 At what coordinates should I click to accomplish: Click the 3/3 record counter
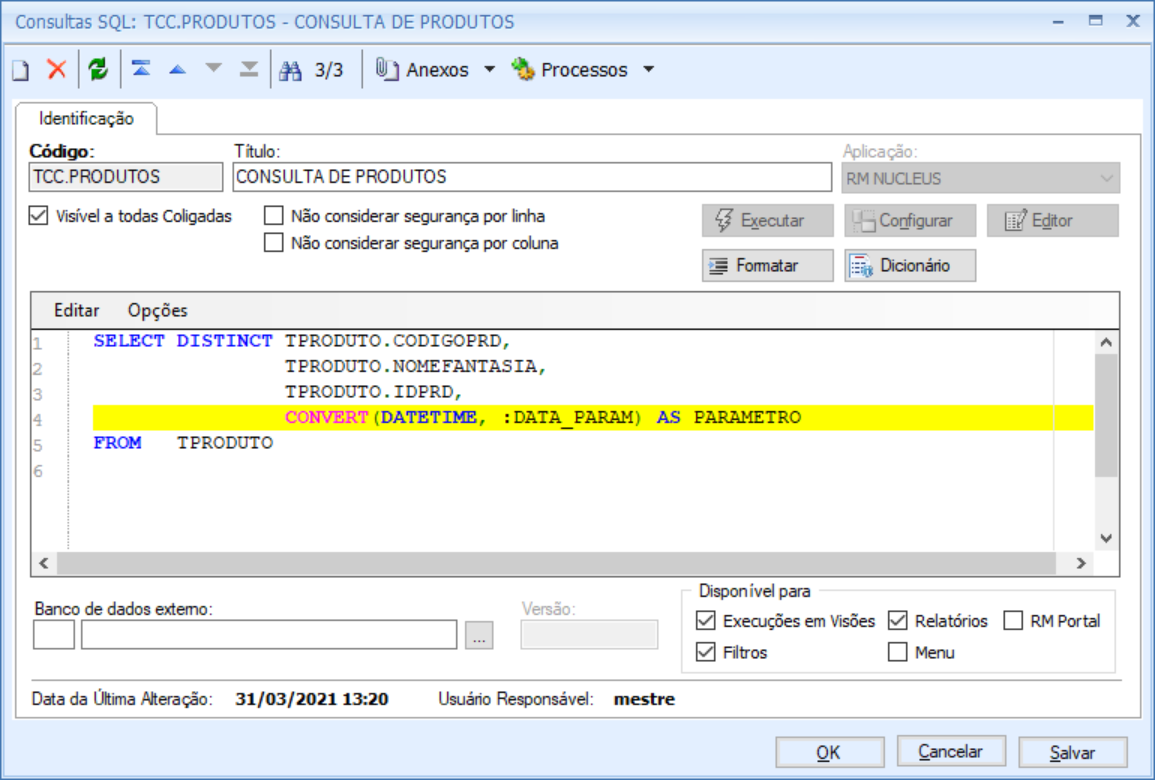pos(329,70)
